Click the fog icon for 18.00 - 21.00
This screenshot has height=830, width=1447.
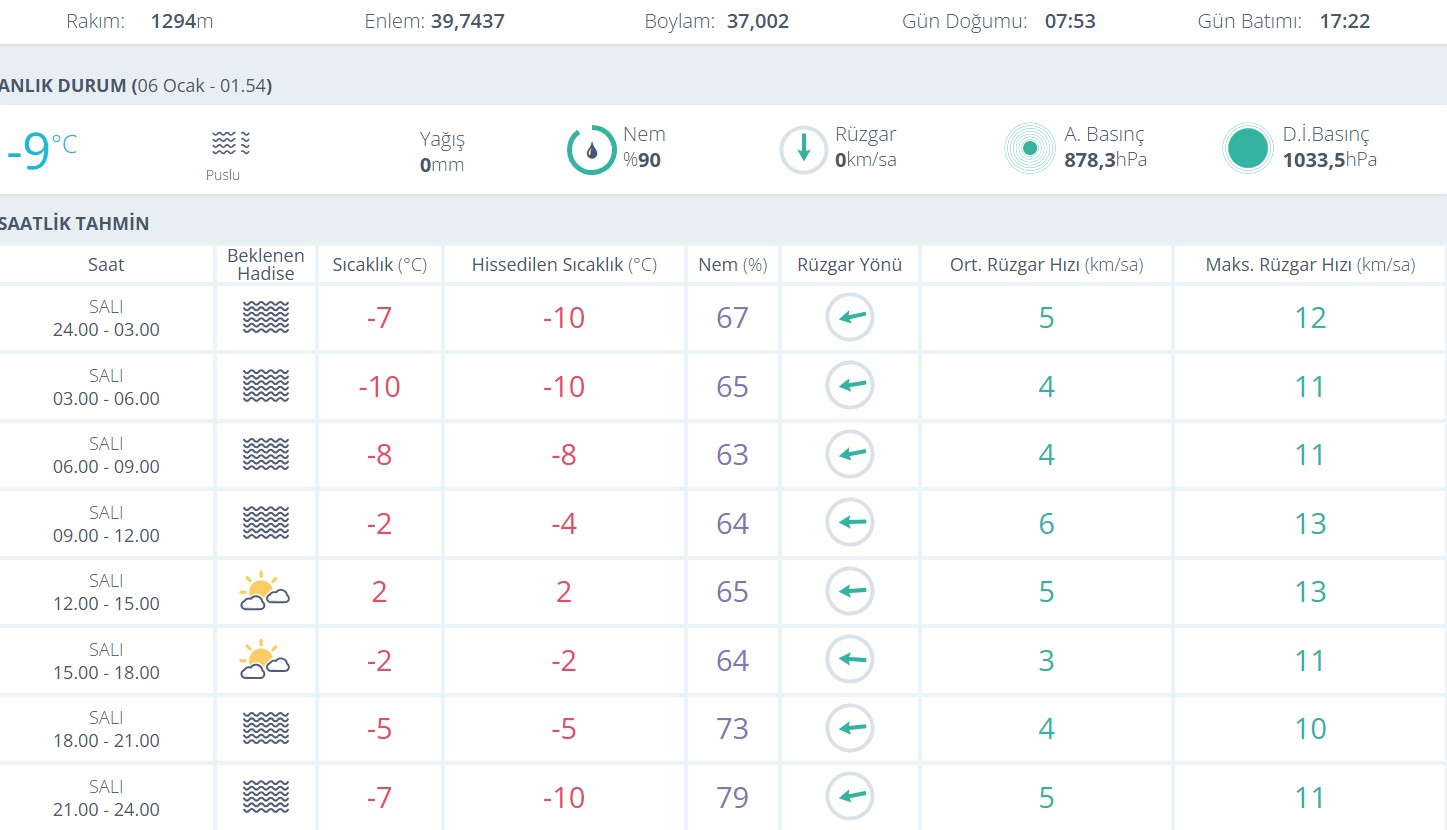tap(265, 728)
